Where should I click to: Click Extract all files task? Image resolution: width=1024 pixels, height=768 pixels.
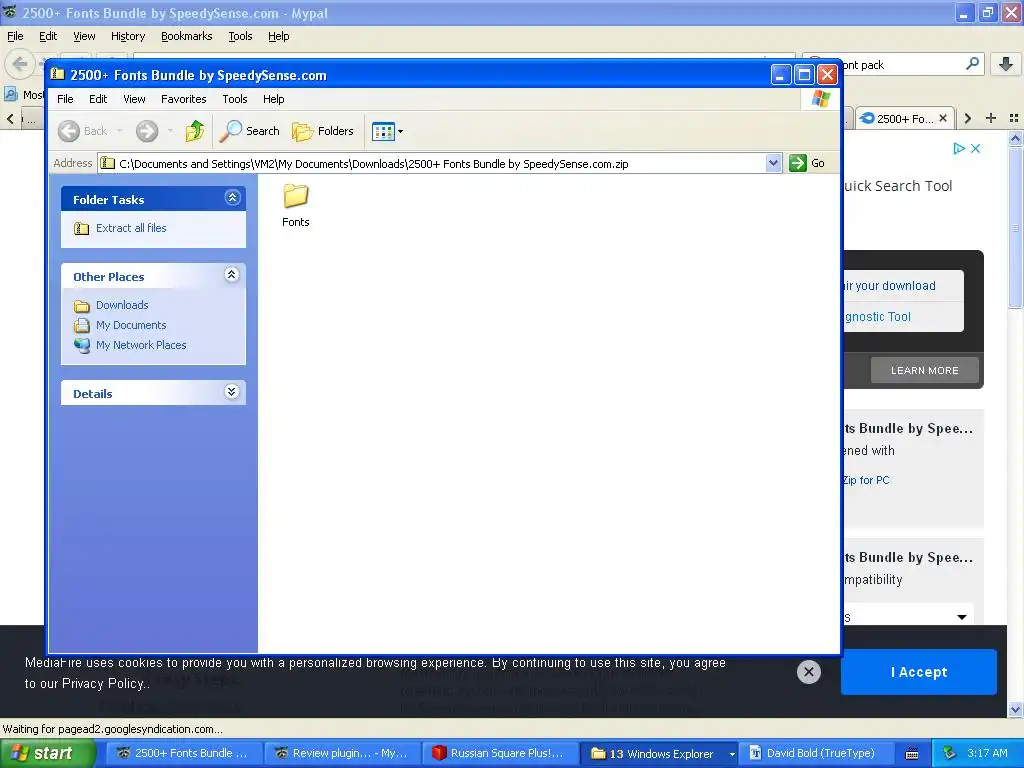click(131, 228)
